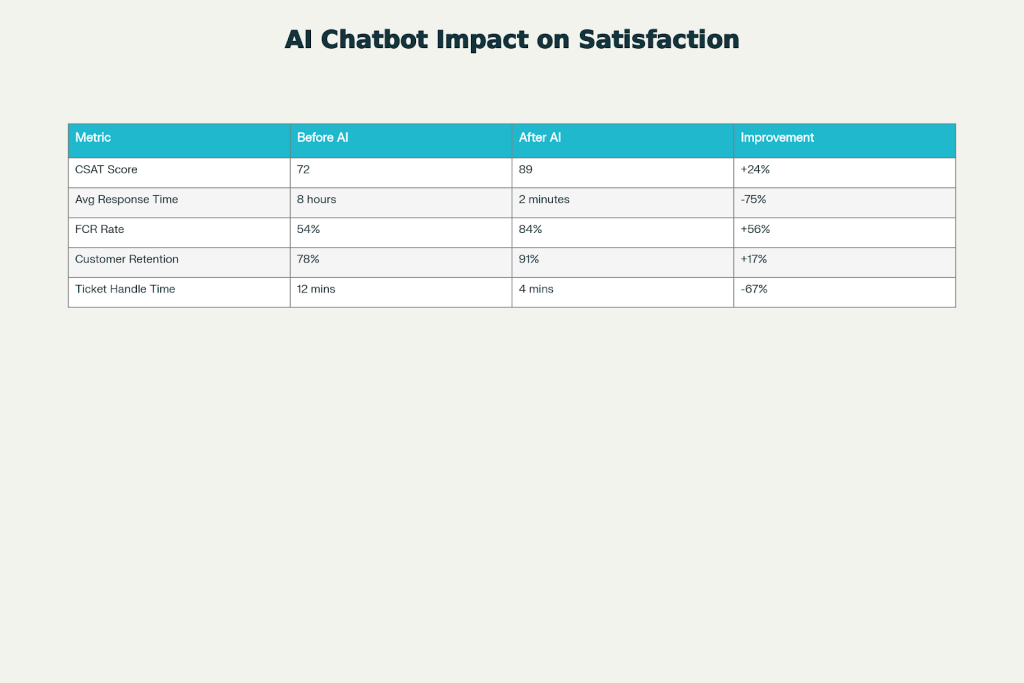Select the Improvement column header

click(777, 138)
